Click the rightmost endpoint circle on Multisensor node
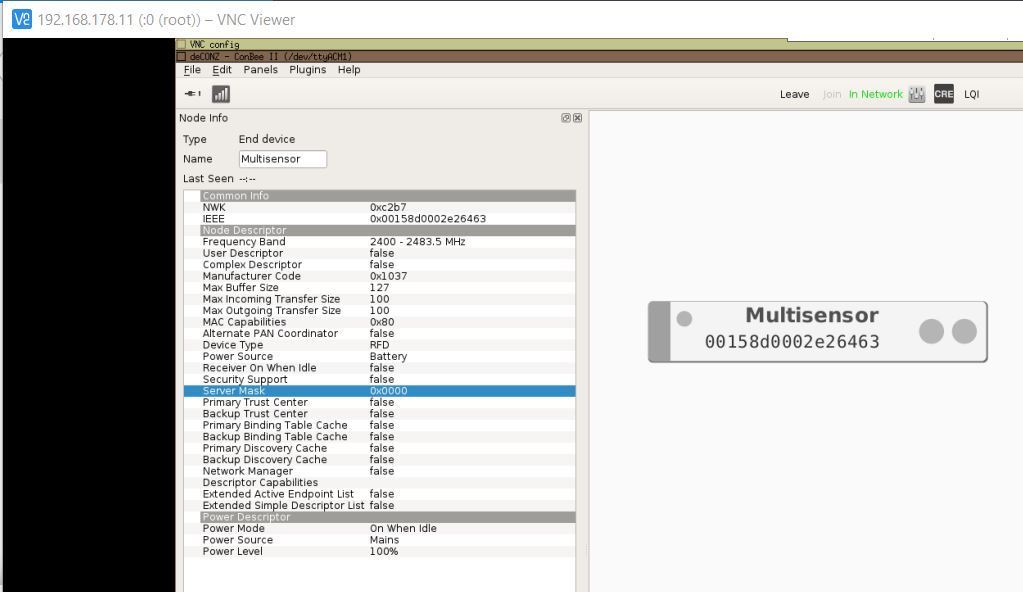 coord(964,332)
